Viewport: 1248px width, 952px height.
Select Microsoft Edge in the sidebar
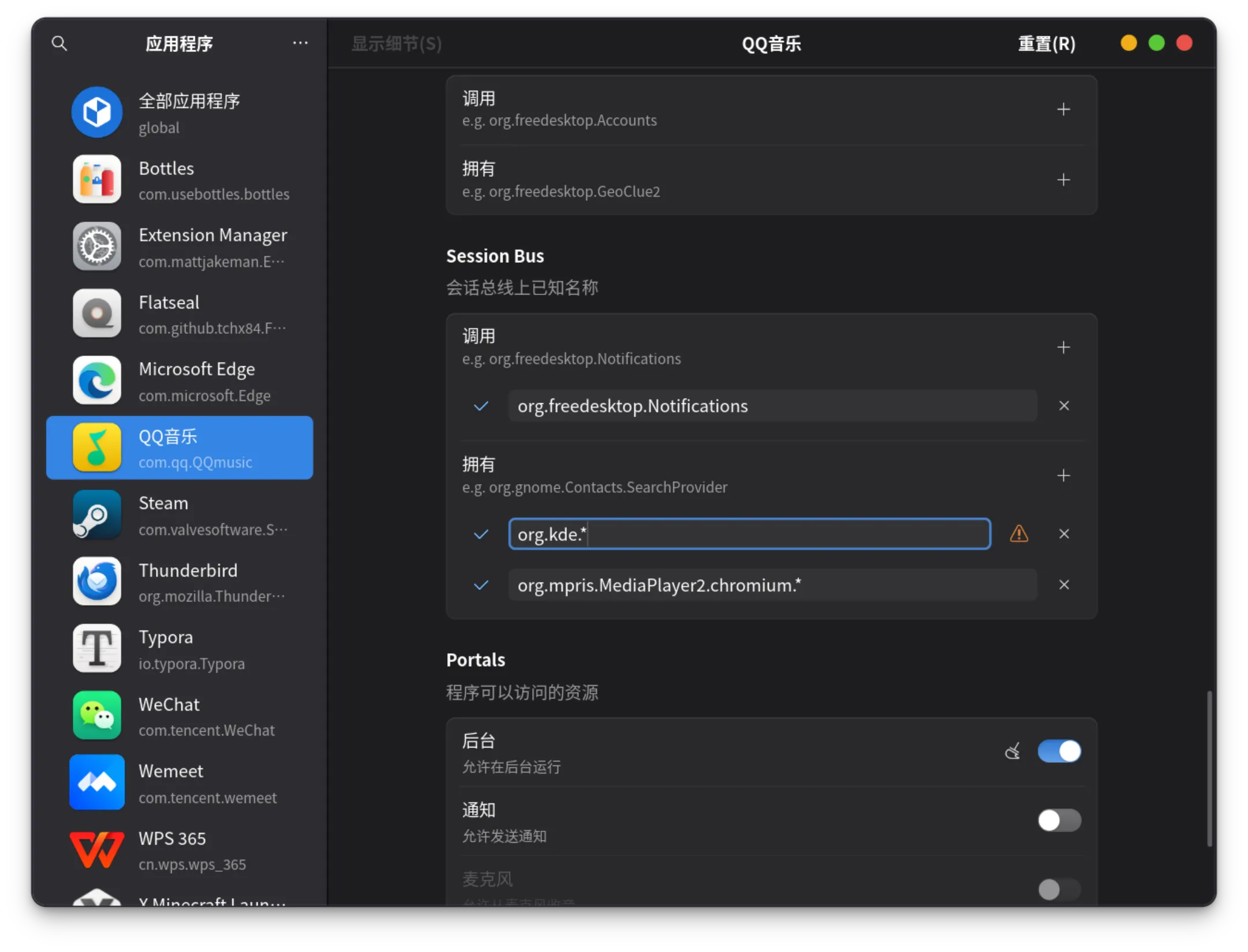pos(180,381)
